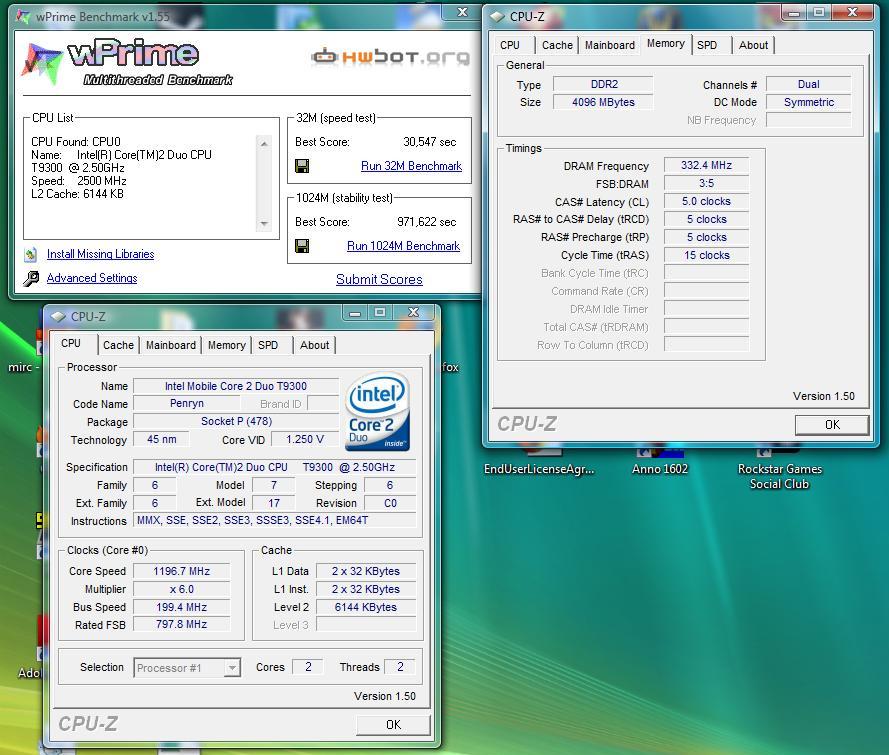Select the Memory tab in upper CPU-Z window
Viewport: 889px width, 755px height.
[x=666, y=43]
